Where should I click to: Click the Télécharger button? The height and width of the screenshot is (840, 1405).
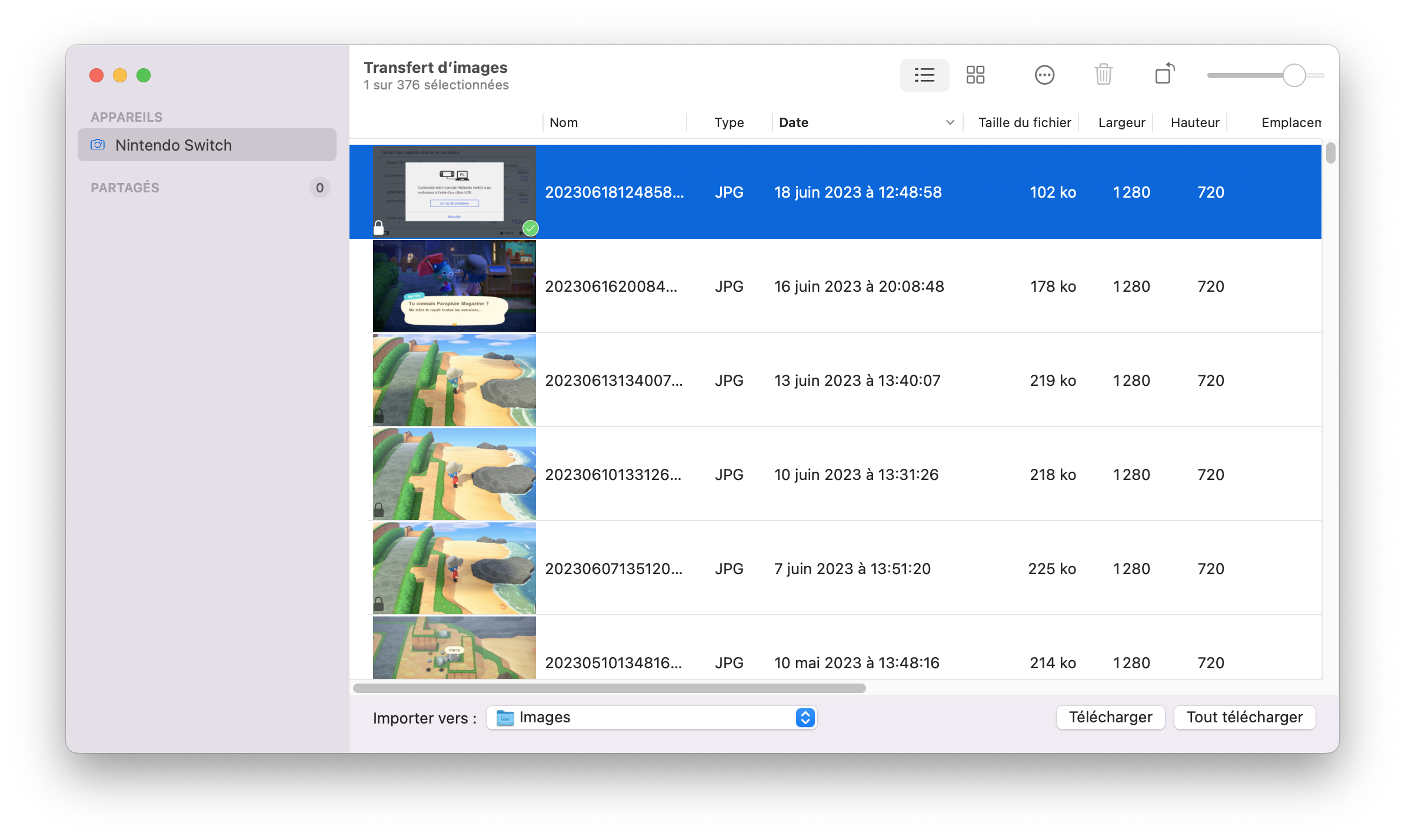coord(1110,718)
